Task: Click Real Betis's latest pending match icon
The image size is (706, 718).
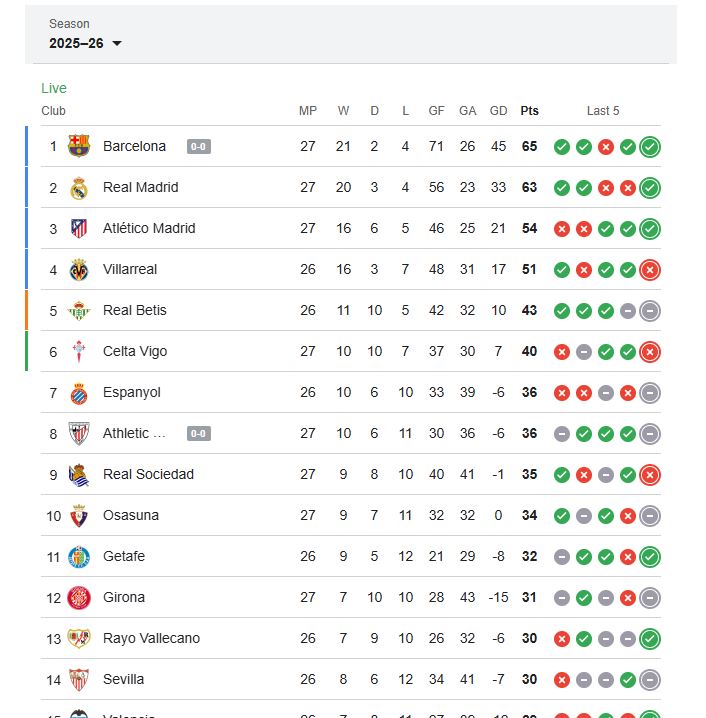Action: [x=650, y=310]
